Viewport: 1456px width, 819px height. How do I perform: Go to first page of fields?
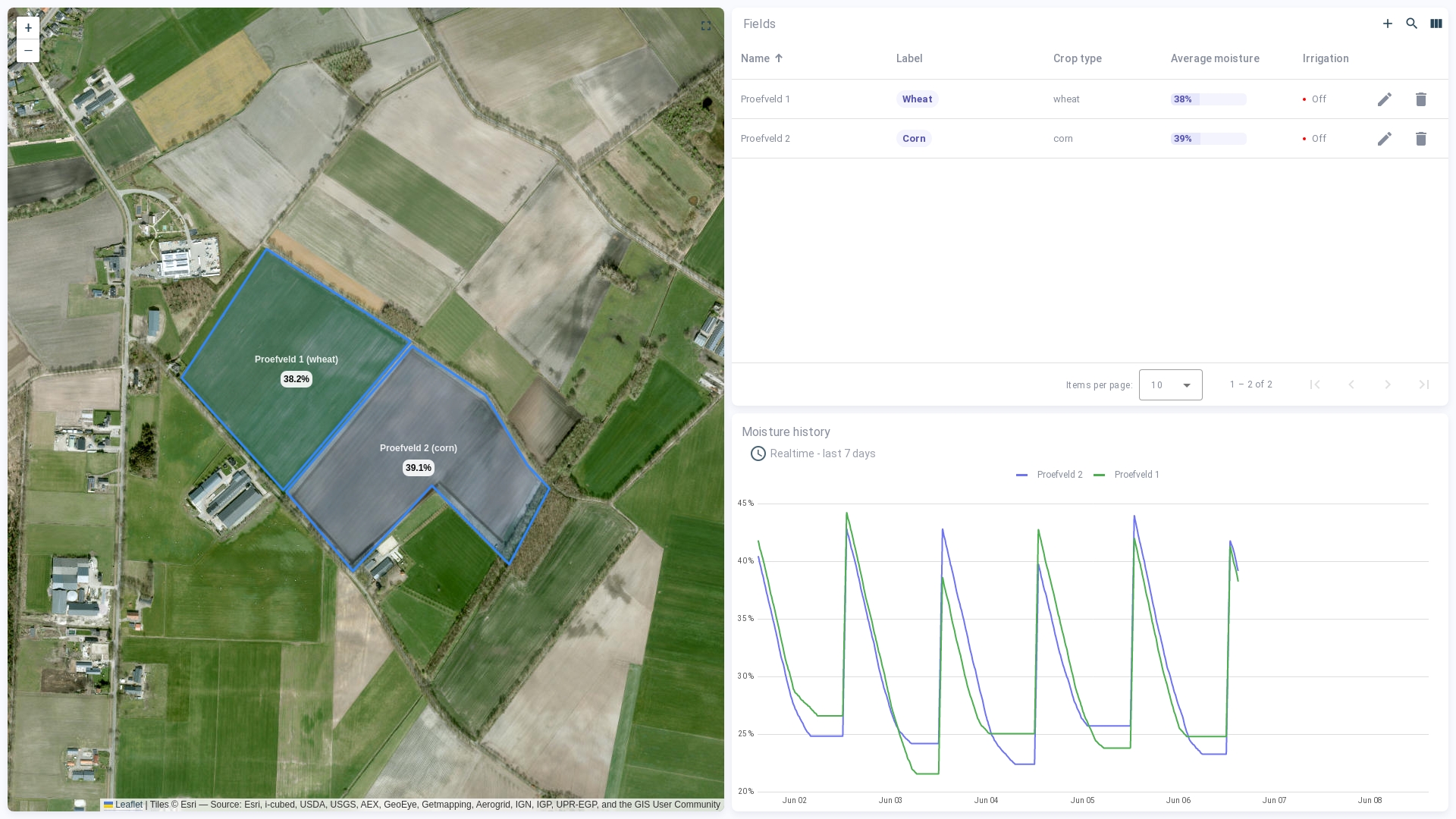point(1315,384)
